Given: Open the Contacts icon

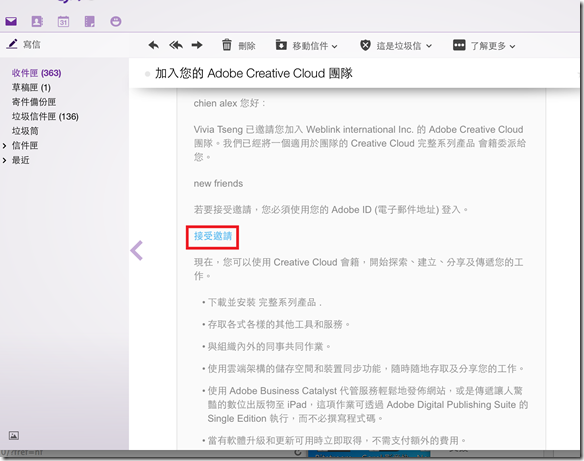Looking at the screenshot, I should coord(37,21).
